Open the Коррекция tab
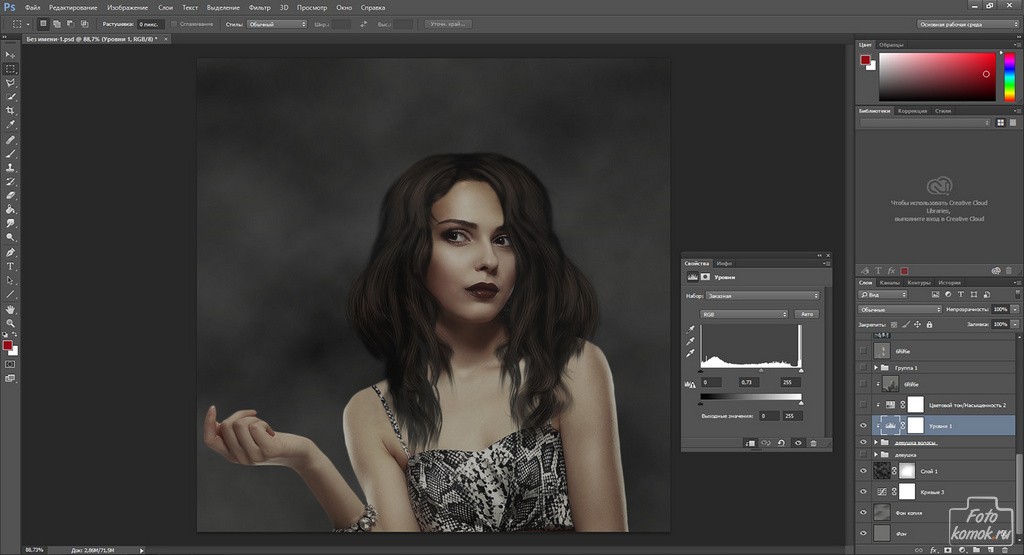 pos(912,111)
